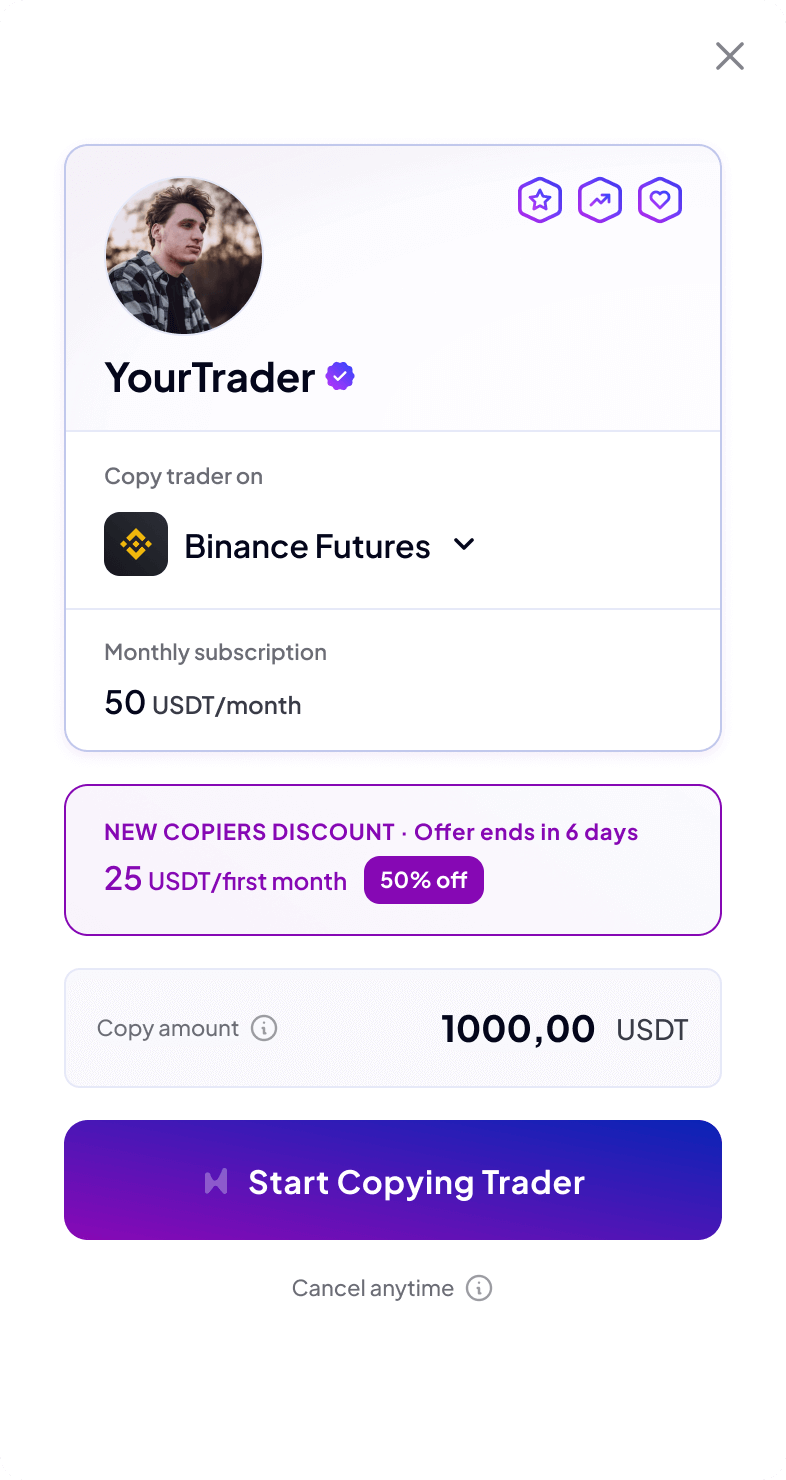
Task: Click the logo icon in the Start Copying button
Action: (216, 1182)
